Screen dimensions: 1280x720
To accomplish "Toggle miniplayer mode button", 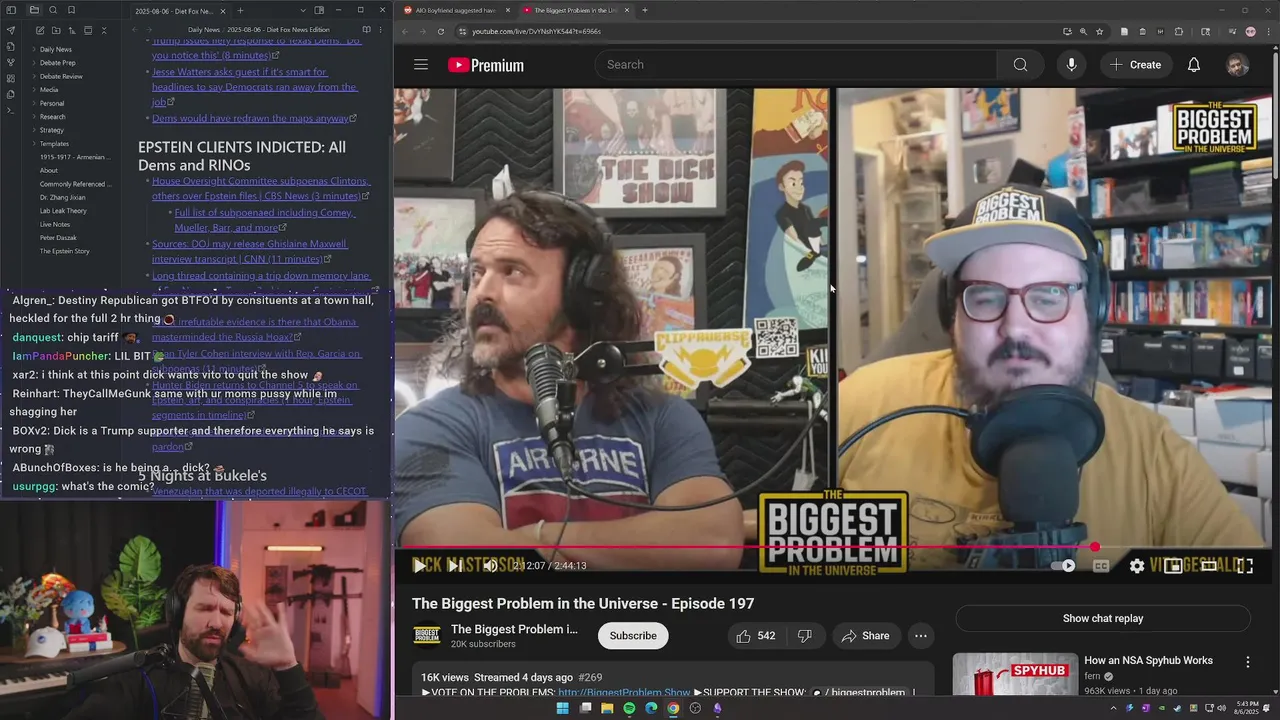I will pyautogui.click(x=1173, y=566).
